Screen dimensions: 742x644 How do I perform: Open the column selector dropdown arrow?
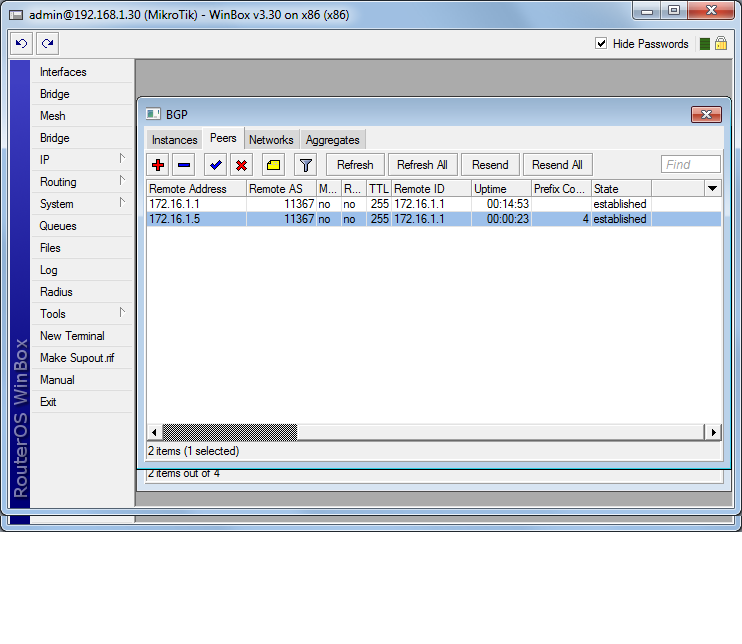712,188
